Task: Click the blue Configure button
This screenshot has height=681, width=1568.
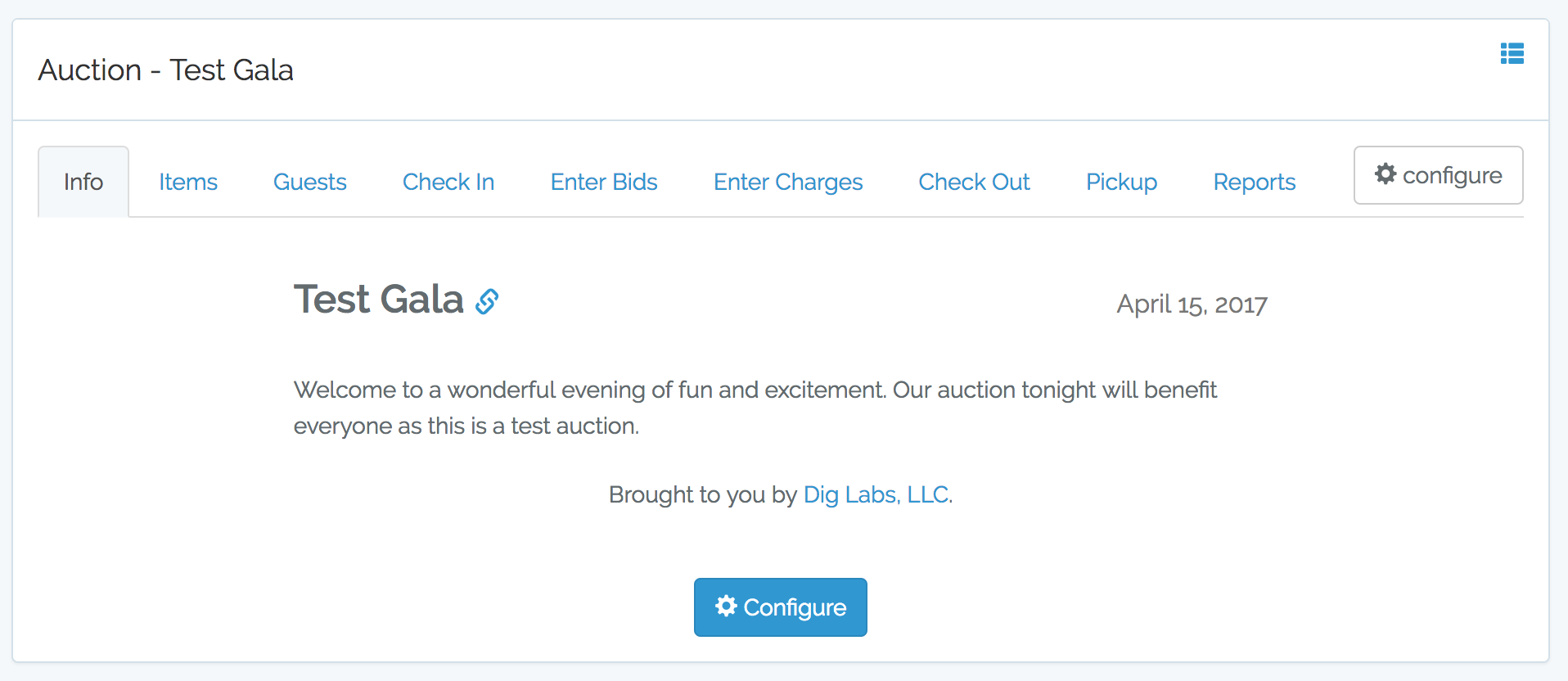Action: (x=781, y=607)
